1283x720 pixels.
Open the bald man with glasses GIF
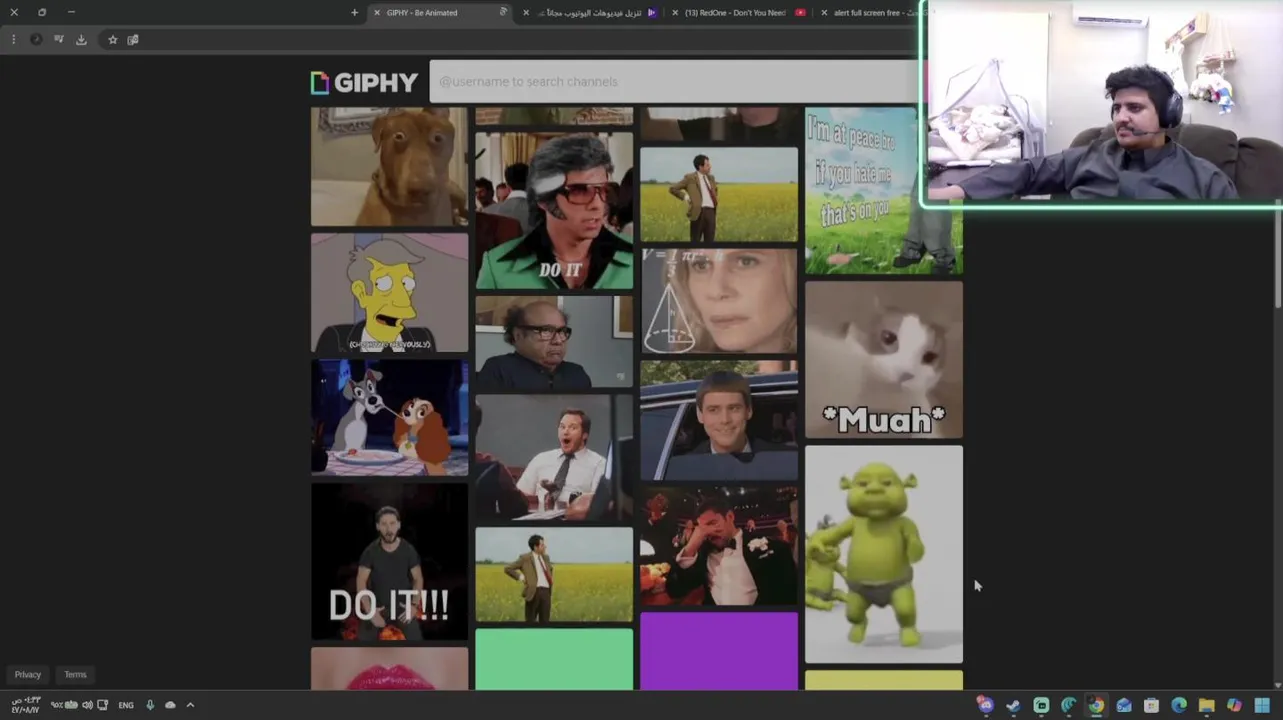(554, 342)
